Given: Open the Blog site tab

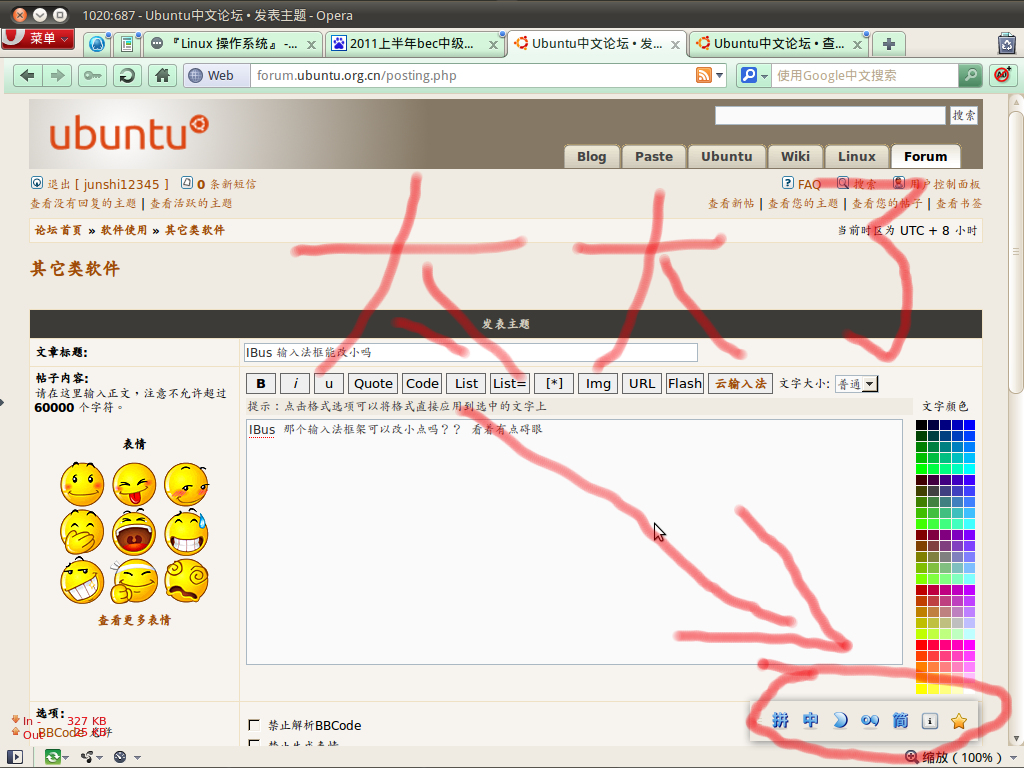Looking at the screenshot, I should 592,157.
